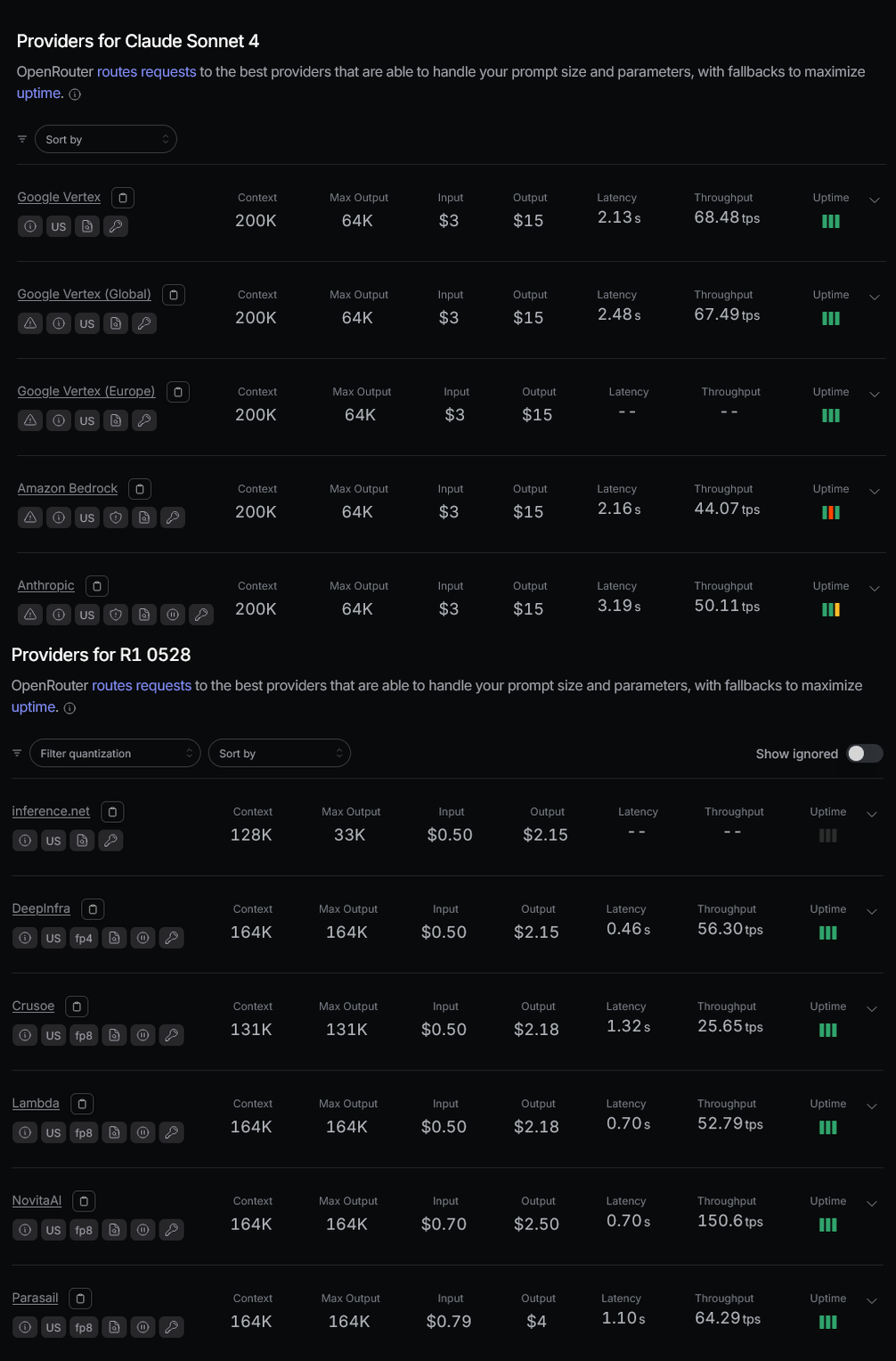This screenshot has width=896, height=1361.
Task: Click the key icon in the Anthropic row
Action: 201,615
